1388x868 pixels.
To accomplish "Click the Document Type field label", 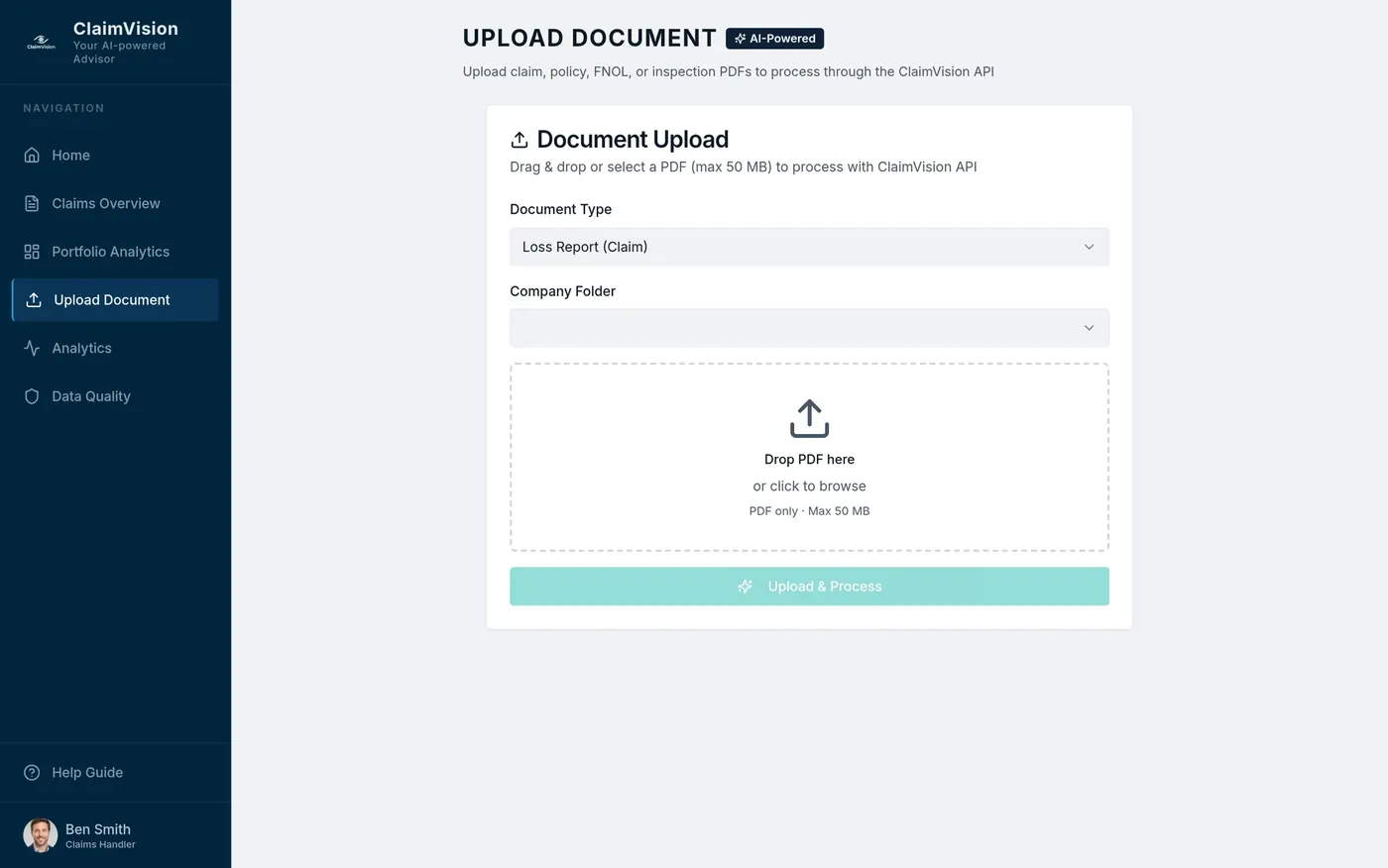I will click(x=560, y=209).
